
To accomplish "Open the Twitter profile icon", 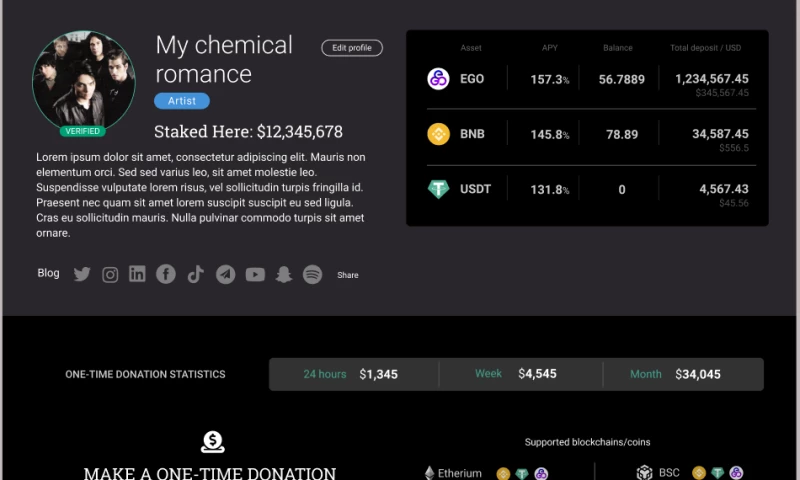I will point(82,274).
